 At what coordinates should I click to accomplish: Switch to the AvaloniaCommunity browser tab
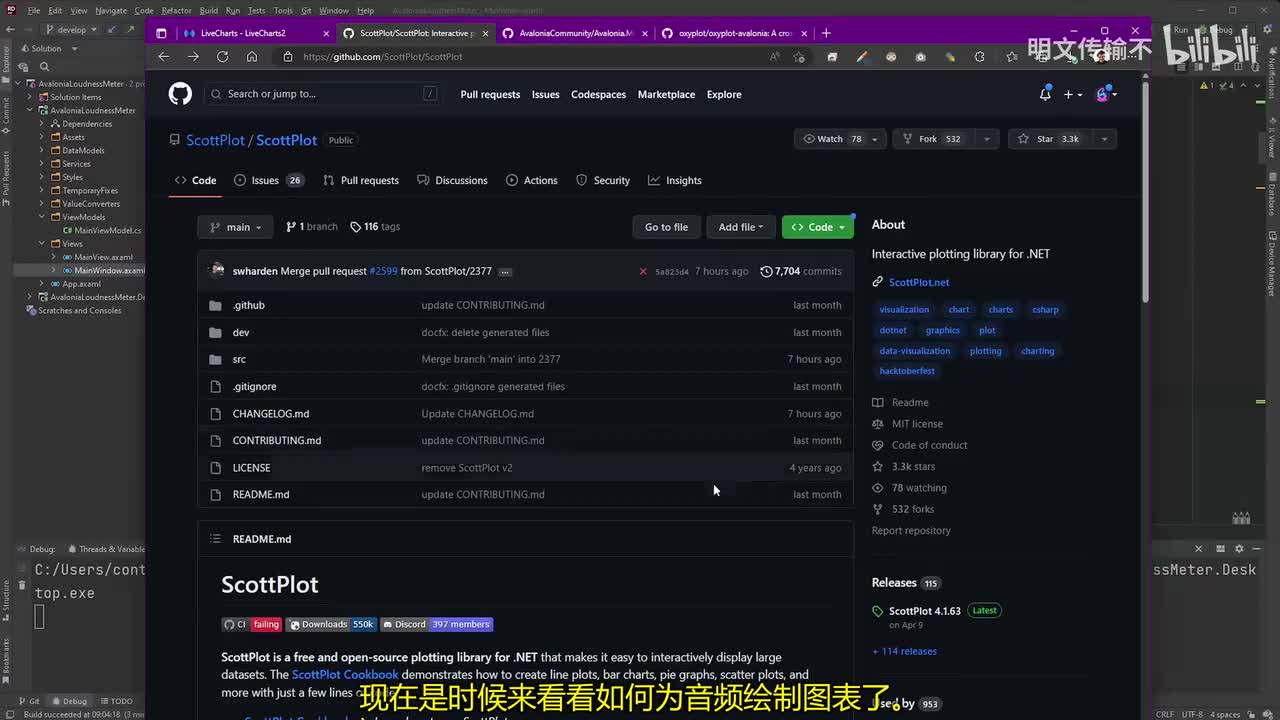point(573,33)
